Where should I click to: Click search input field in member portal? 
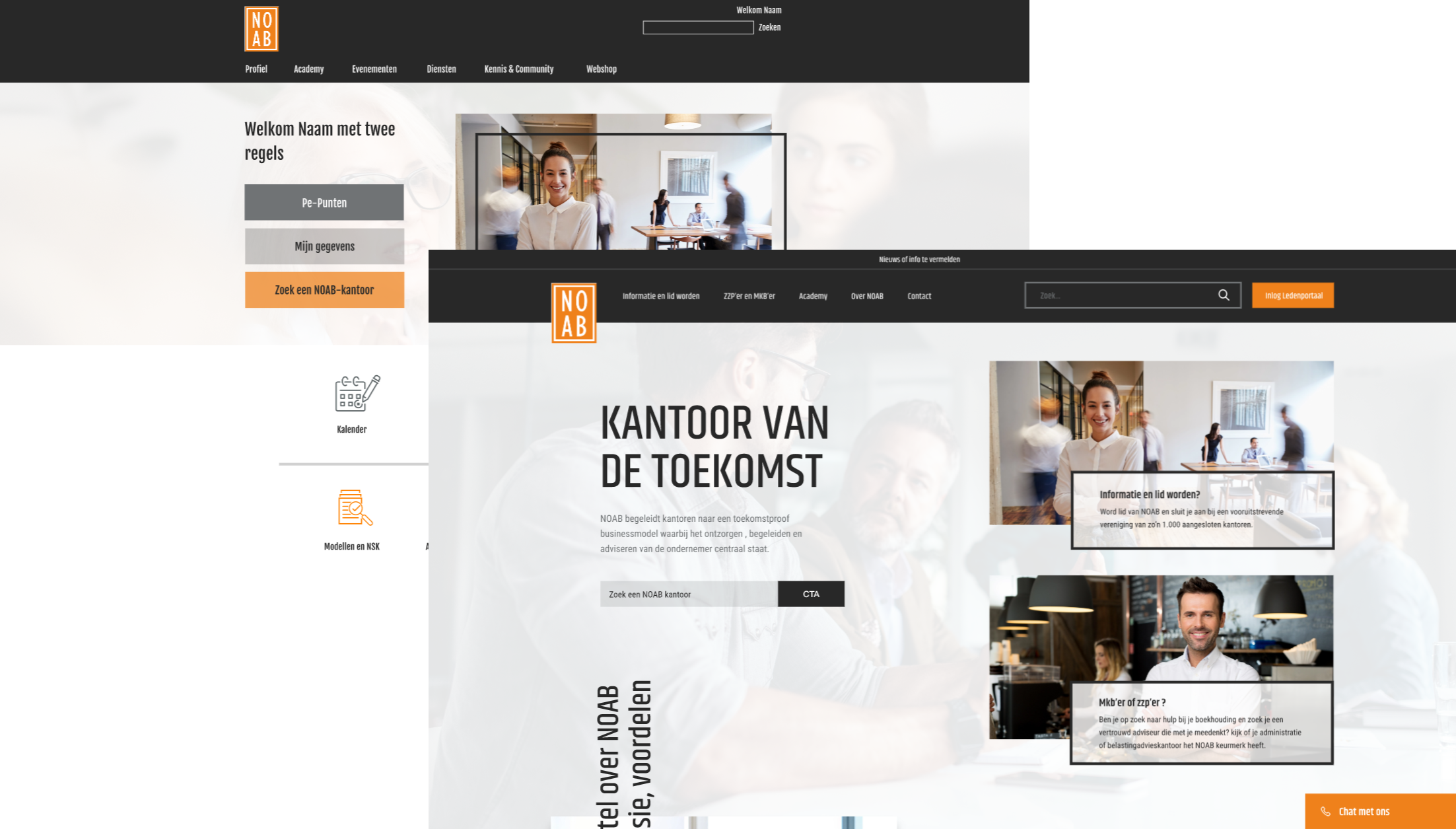[697, 27]
